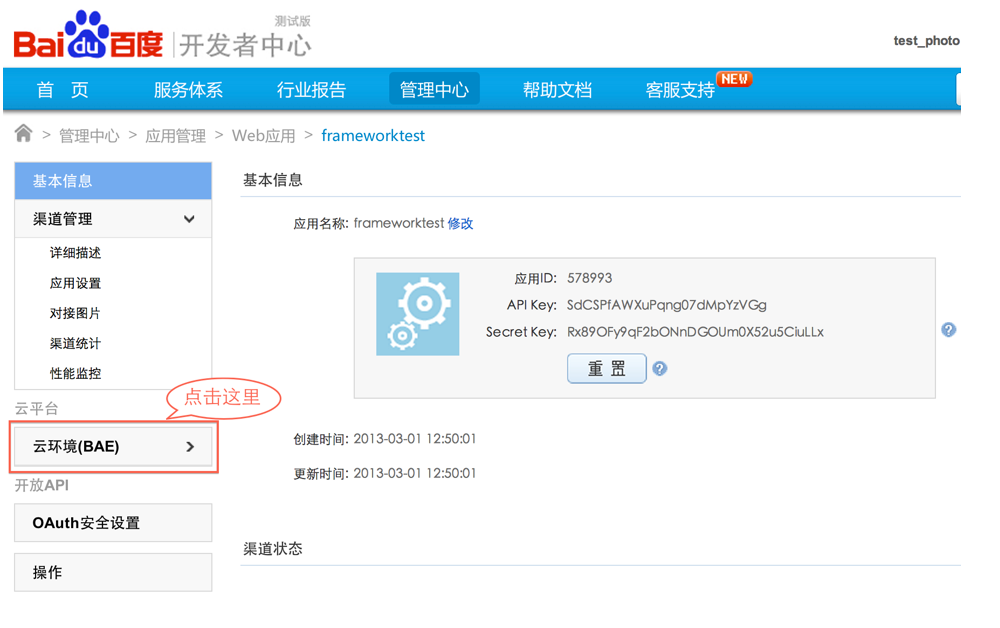
Task: Click the home icon in breadcrumb
Action: [x=23, y=134]
